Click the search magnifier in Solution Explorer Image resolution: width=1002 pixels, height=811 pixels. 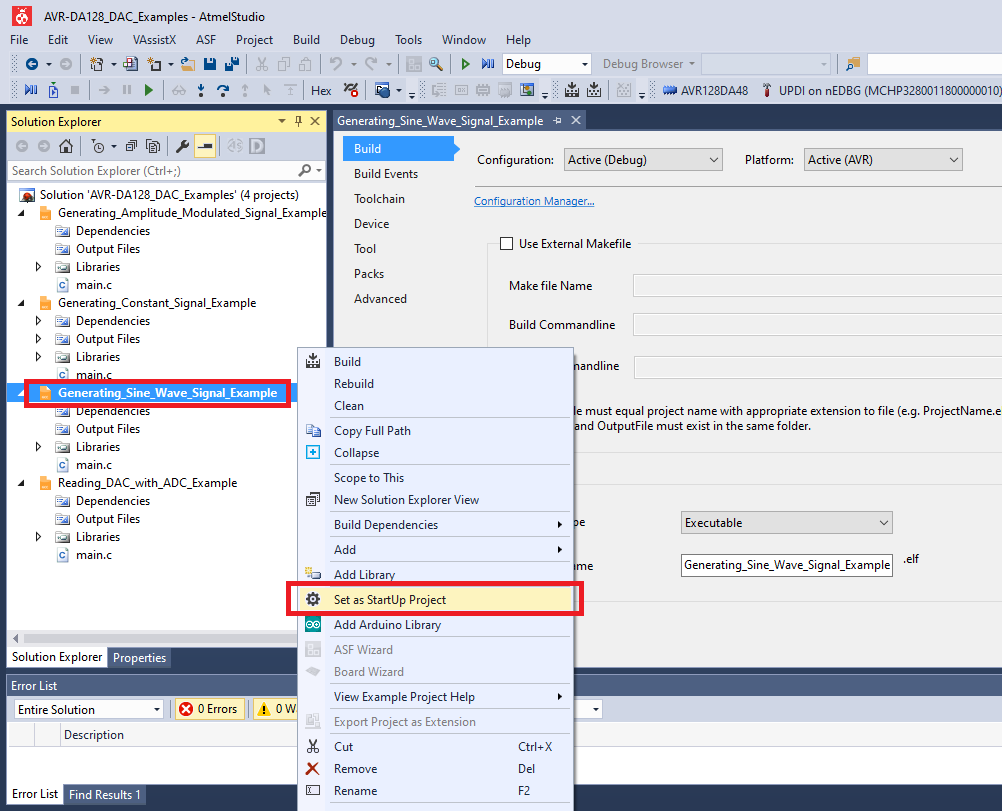(305, 171)
